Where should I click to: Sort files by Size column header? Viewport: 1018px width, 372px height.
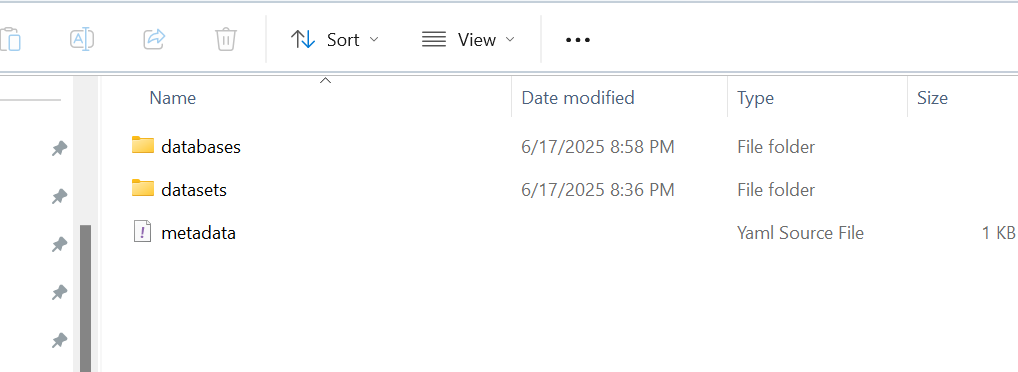pos(932,98)
